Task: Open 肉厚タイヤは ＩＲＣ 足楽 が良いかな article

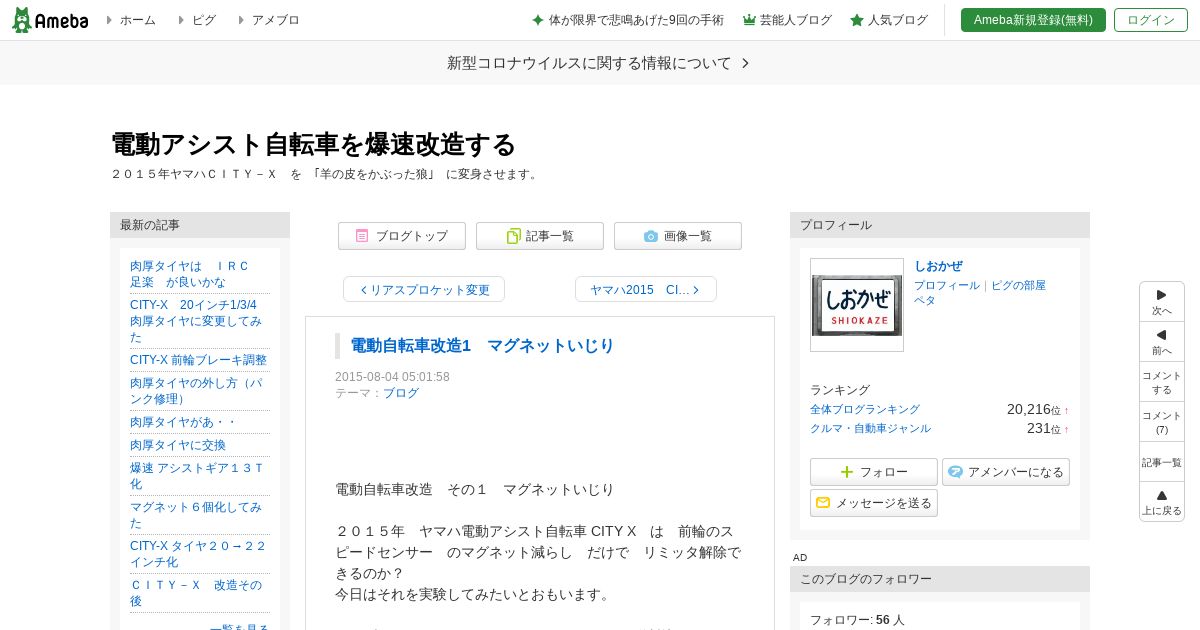Action: 190,274
